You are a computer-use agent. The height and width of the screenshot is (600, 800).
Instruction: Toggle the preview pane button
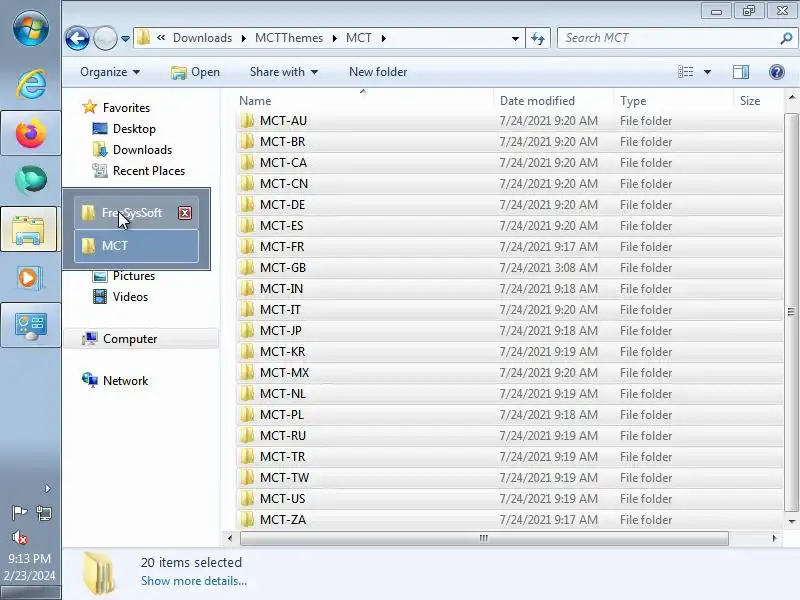click(741, 72)
